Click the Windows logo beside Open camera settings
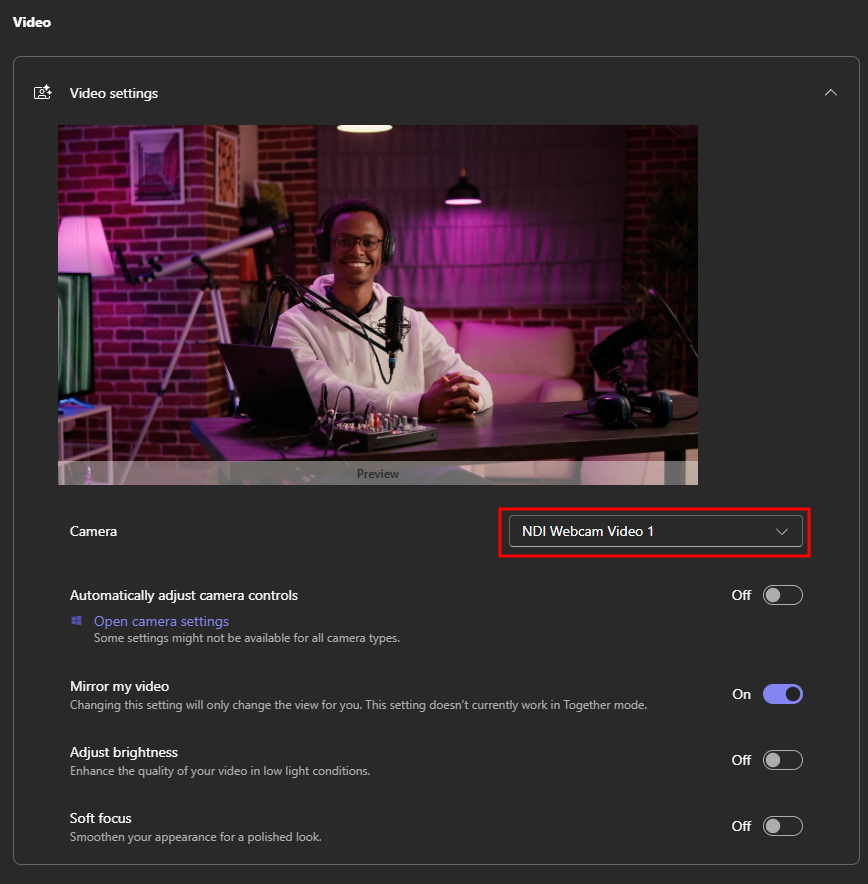 coord(76,621)
